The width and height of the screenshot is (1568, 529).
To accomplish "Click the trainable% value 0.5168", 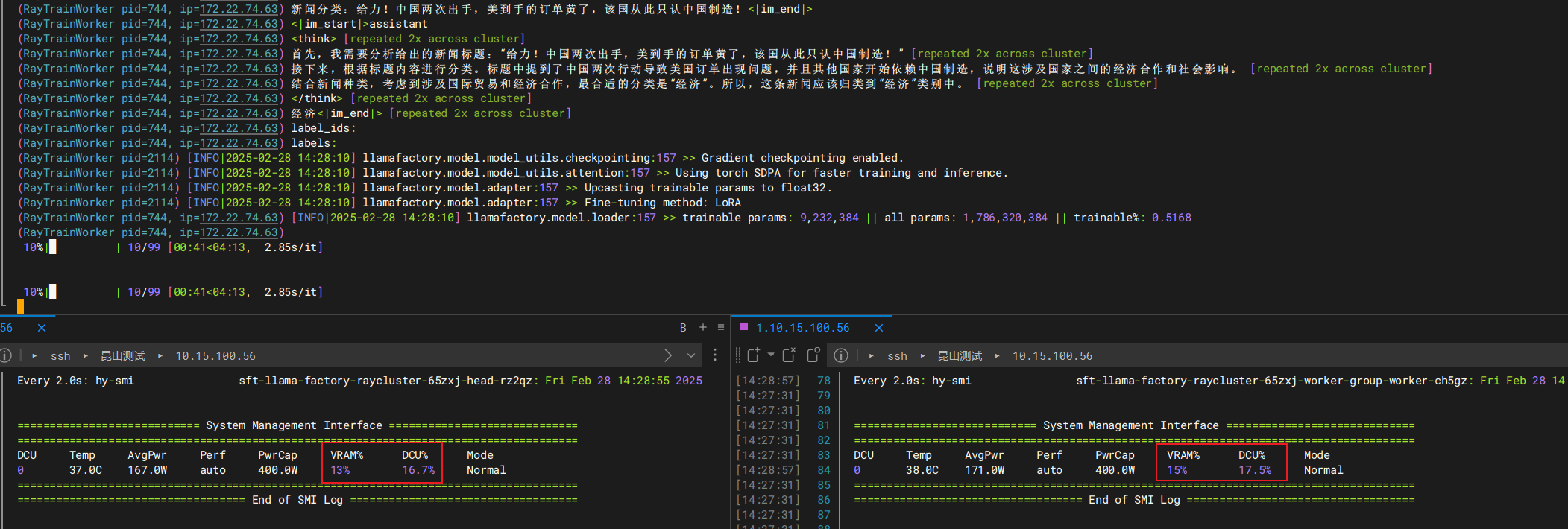I will click(x=1171, y=218).
